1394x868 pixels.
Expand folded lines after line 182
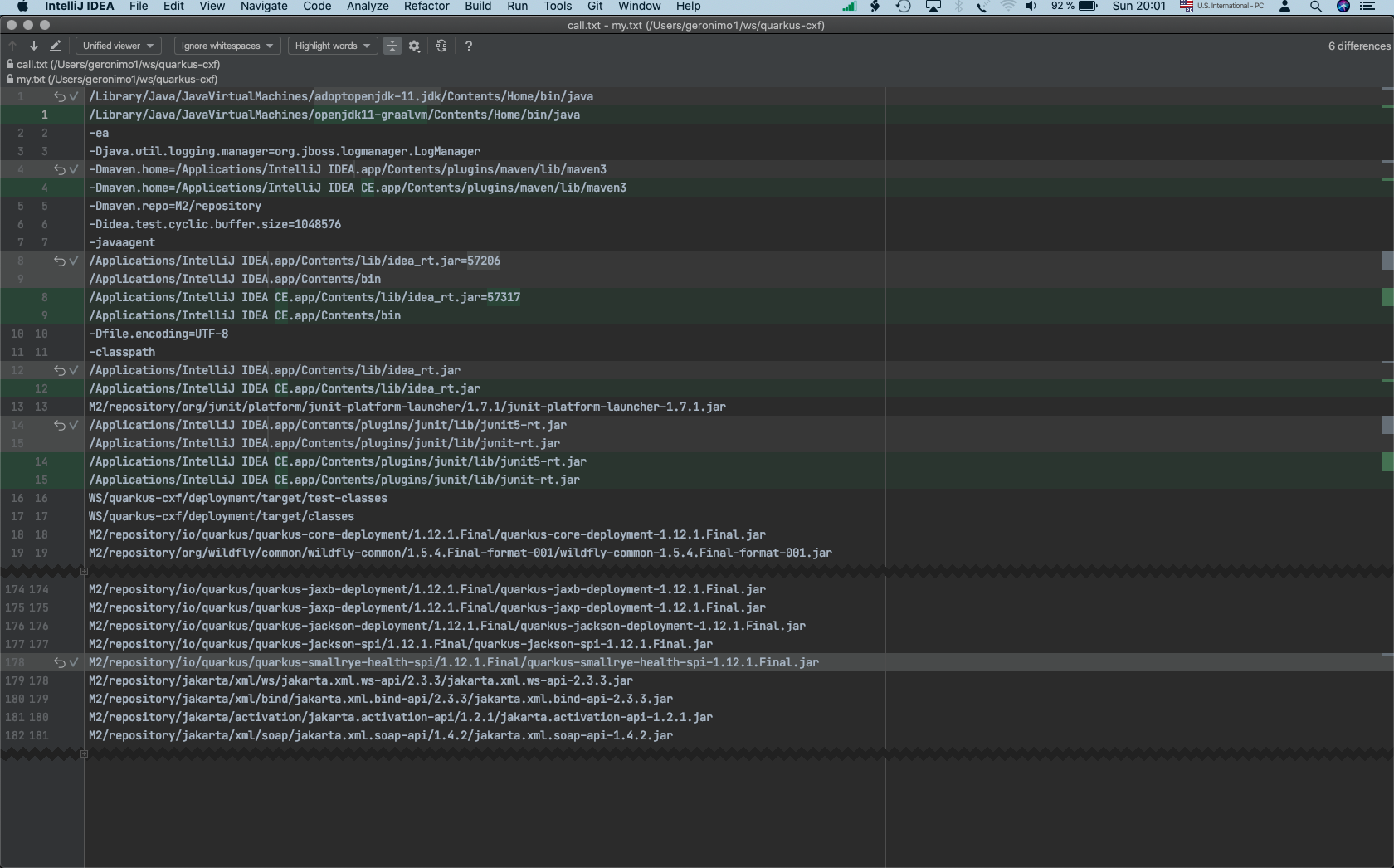click(84, 753)
